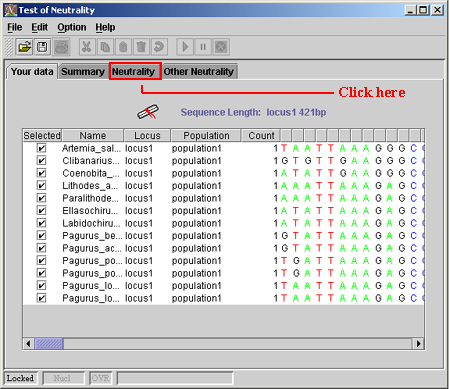Delete with the trash can icon

pos(141,47)
